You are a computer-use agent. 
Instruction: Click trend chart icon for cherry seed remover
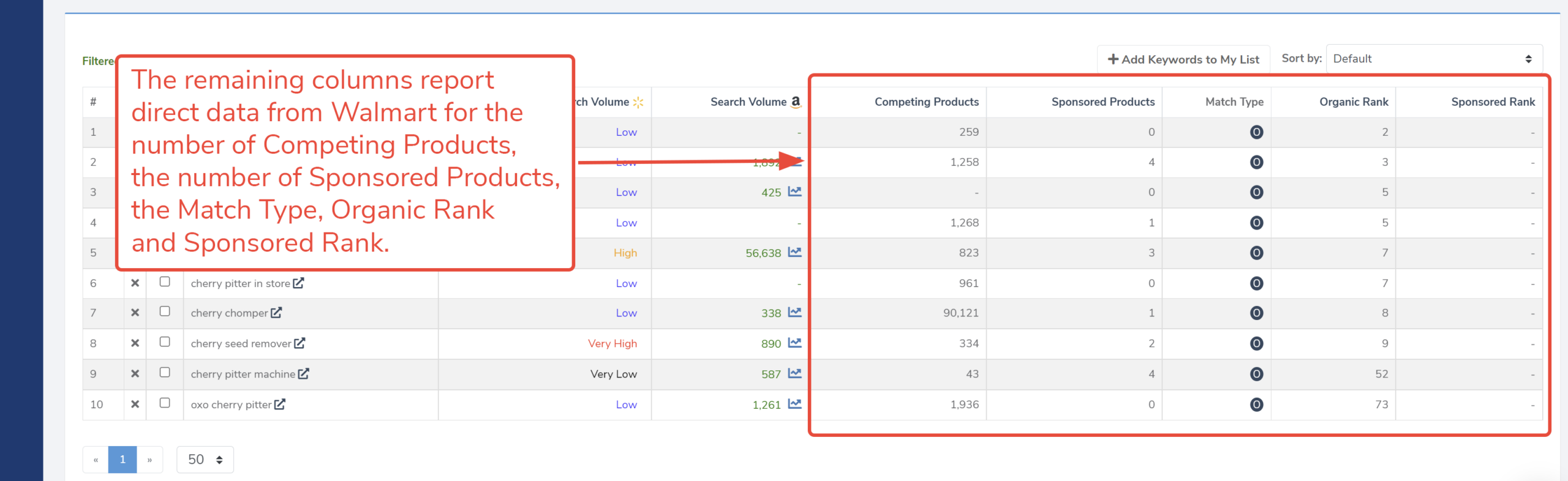(794, 343)
